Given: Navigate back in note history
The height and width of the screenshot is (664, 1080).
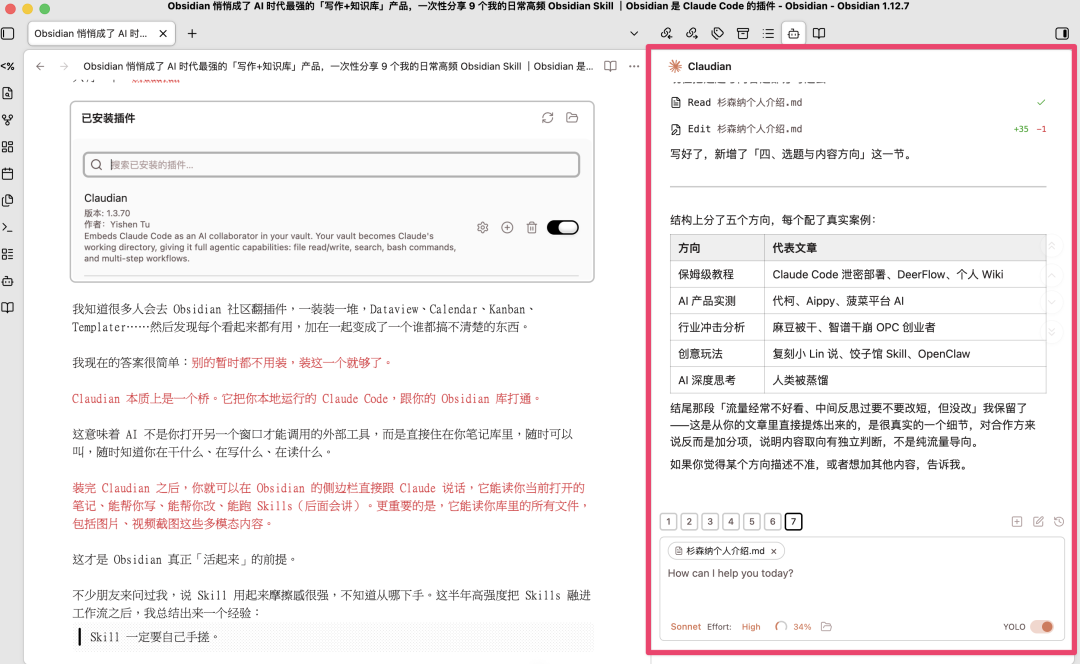Looking at the screenshot, I should pyautogui.click(x=40, y=66).
